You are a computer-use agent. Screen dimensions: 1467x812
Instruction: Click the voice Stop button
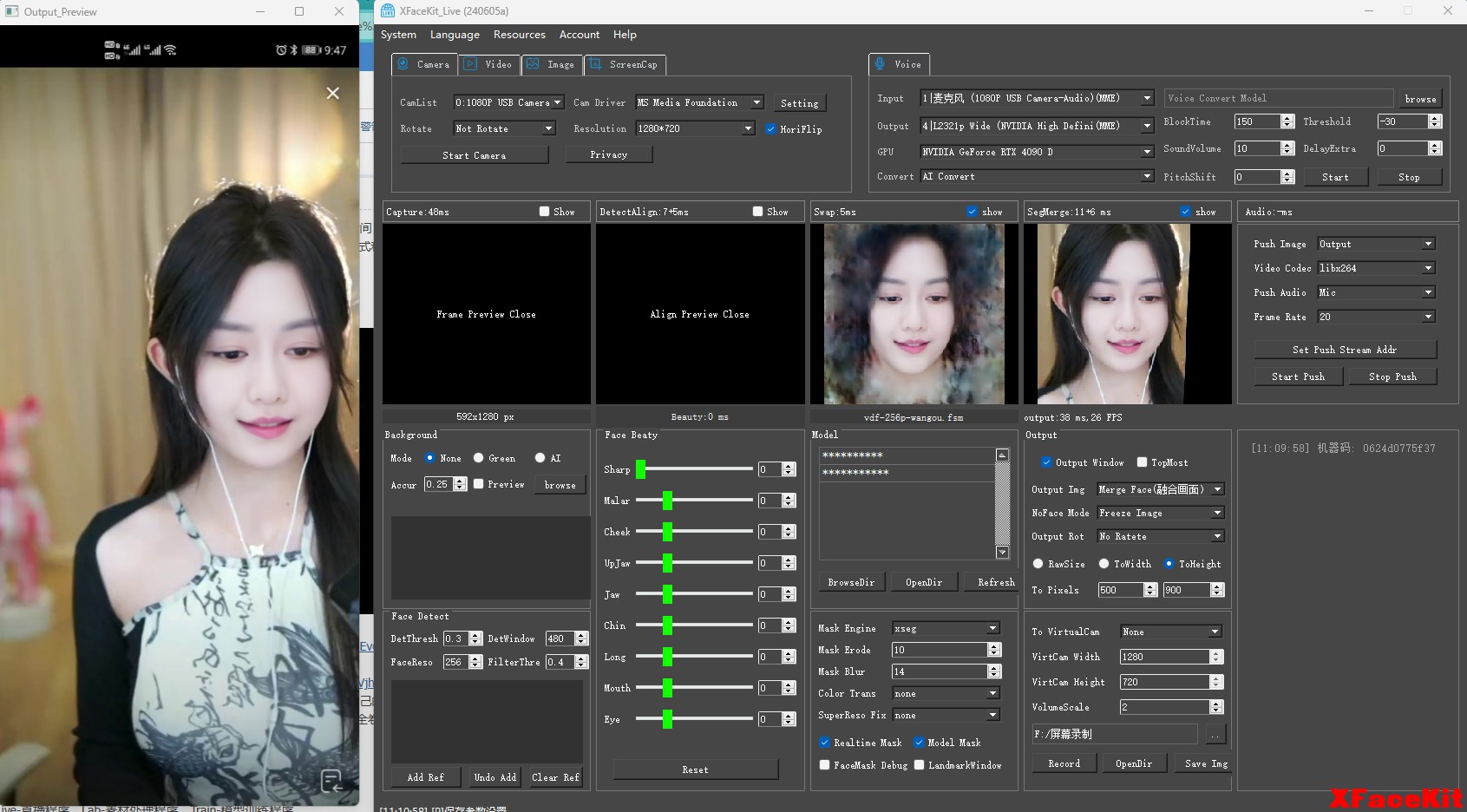pos(1409,177)
